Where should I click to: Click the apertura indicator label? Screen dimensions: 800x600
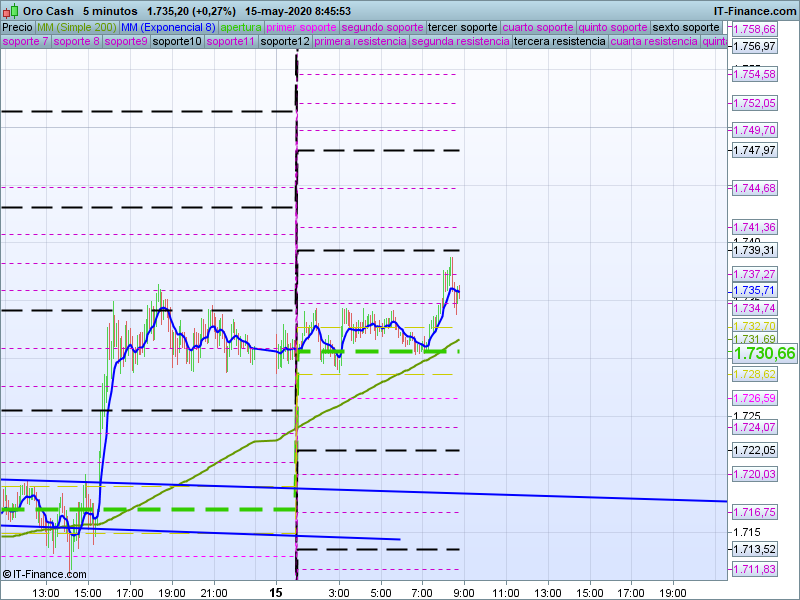click(241, 27)
